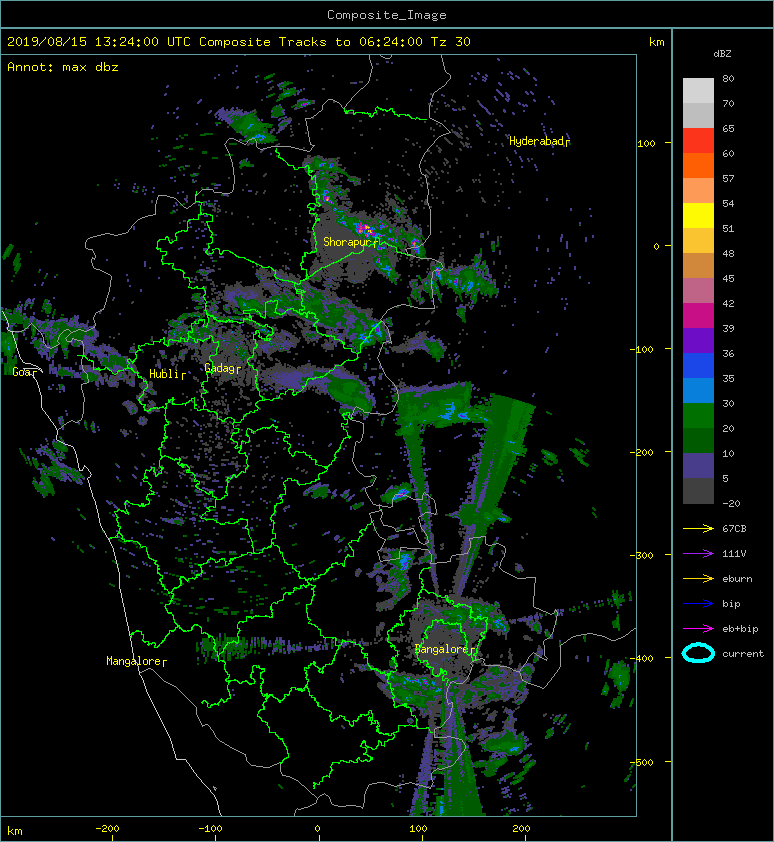Image resolution: width=774 pixels, height=842 pixels.
Task: Click the dark gray 5 dBZ swatch
Action: [698, 490]
